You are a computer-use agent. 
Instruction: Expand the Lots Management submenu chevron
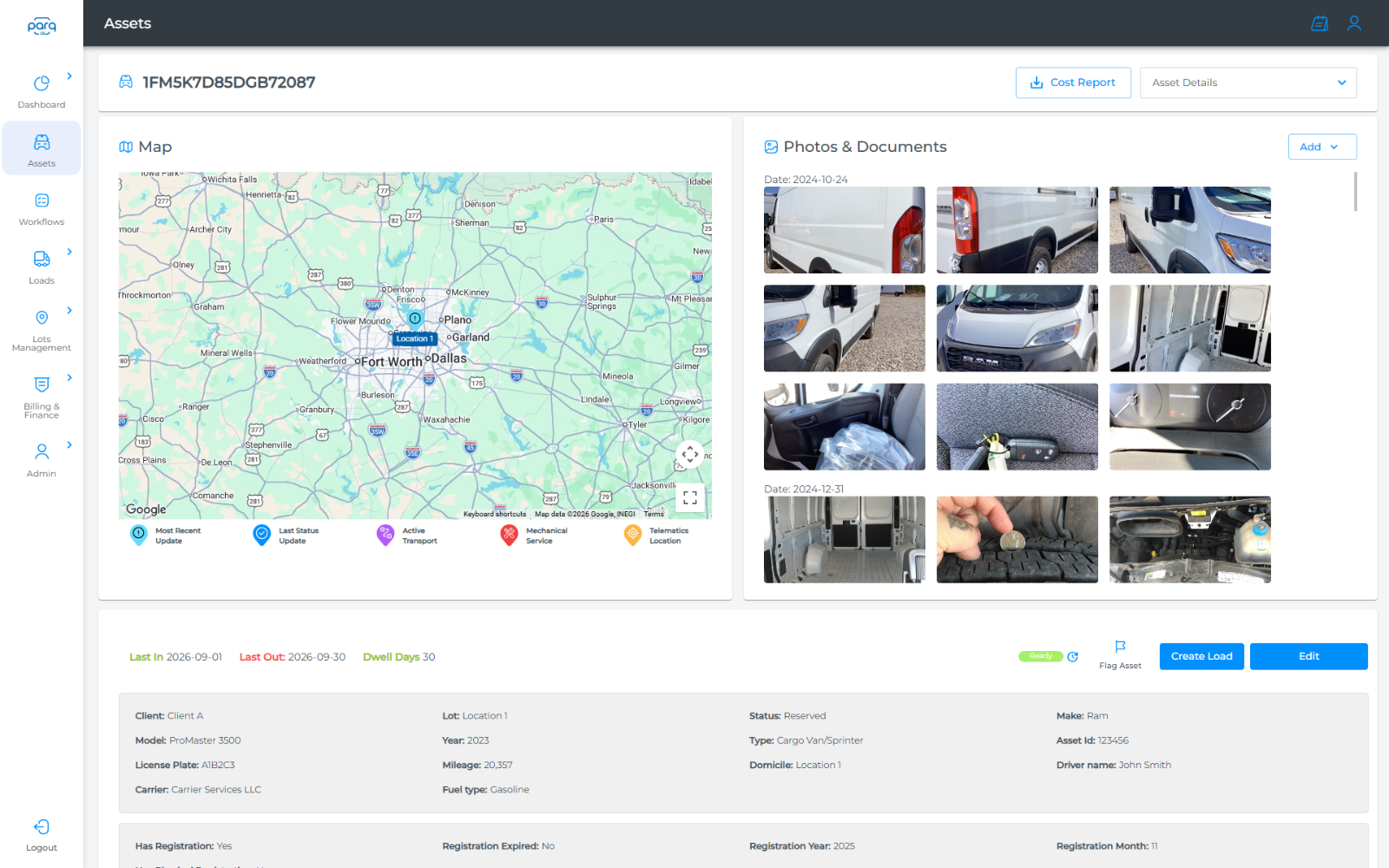[69, 311]
